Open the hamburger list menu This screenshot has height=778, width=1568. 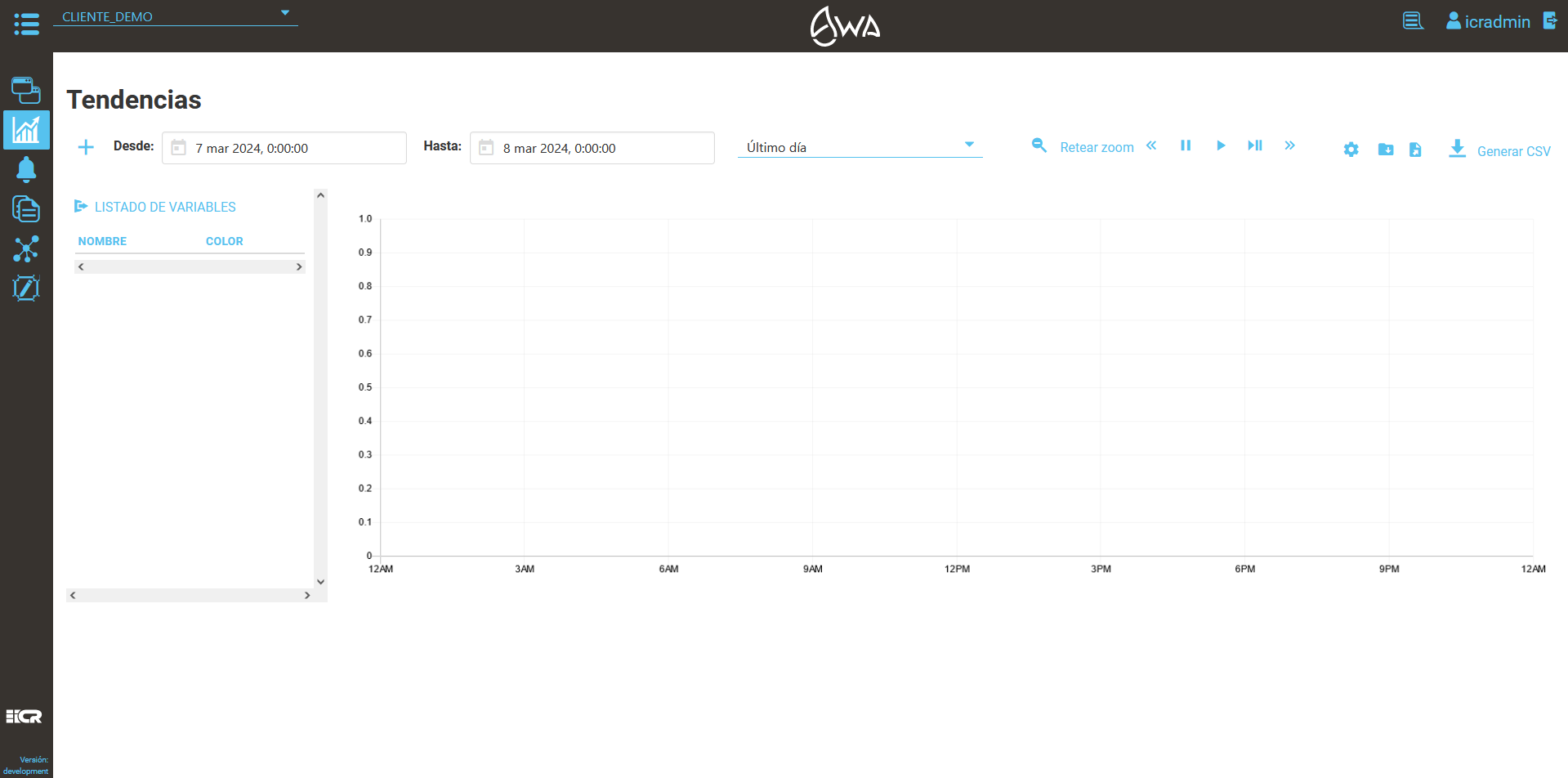[26, 24]
